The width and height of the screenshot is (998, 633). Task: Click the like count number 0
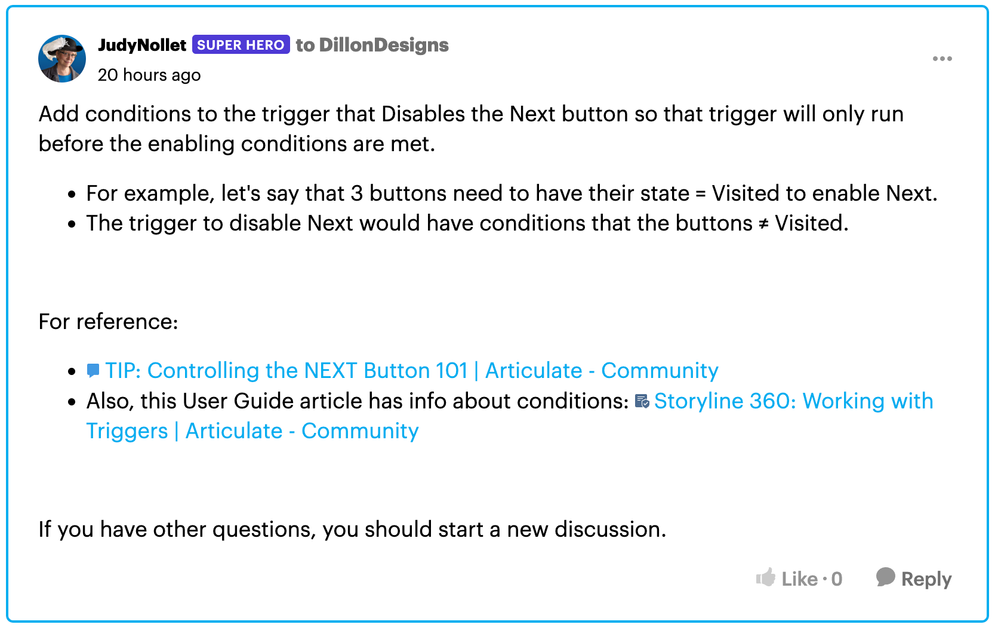(x=836, y=579)
